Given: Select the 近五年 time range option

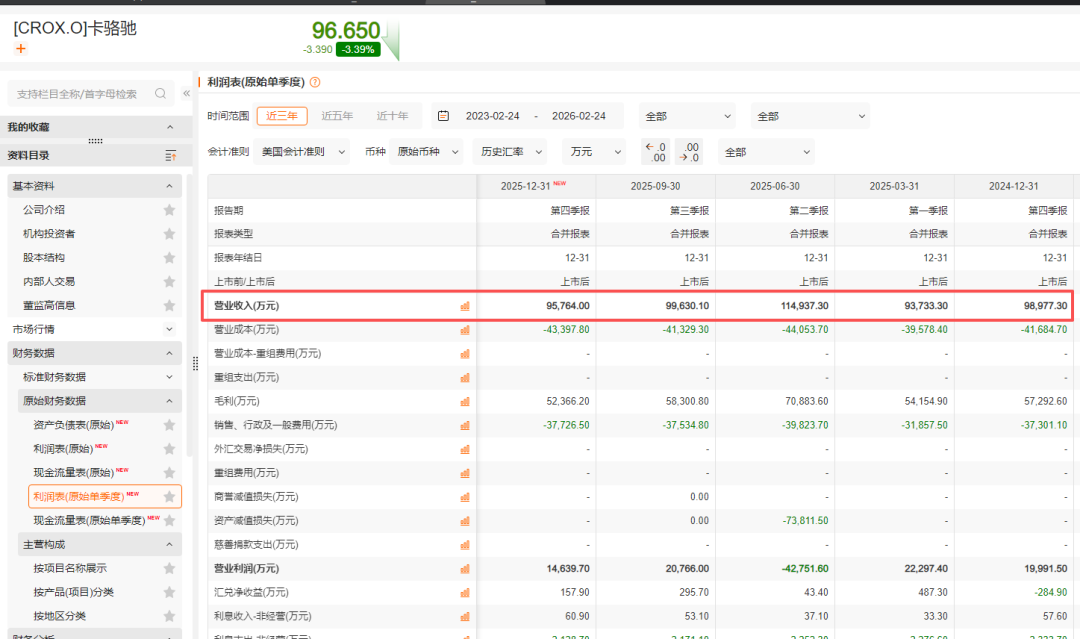Looking at the screenshot, I should 337,116.
